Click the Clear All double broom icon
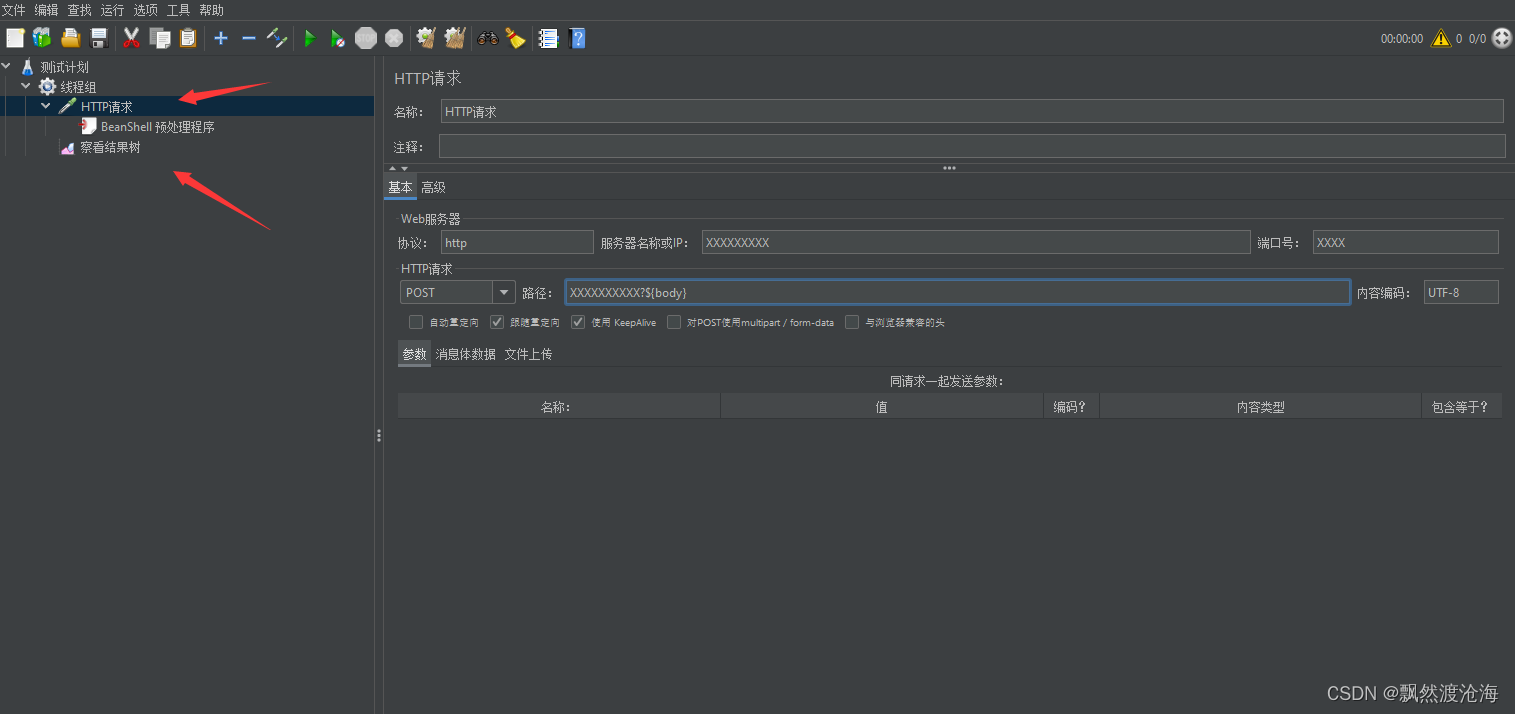Image resolution: width=1515 pixels, height=714 pixels. click(x=455, y=38)
